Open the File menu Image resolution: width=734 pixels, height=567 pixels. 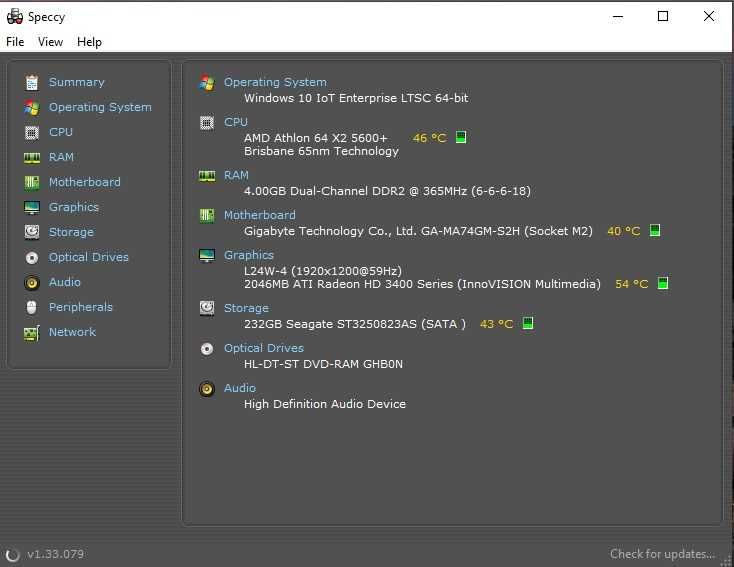point(15,42)
